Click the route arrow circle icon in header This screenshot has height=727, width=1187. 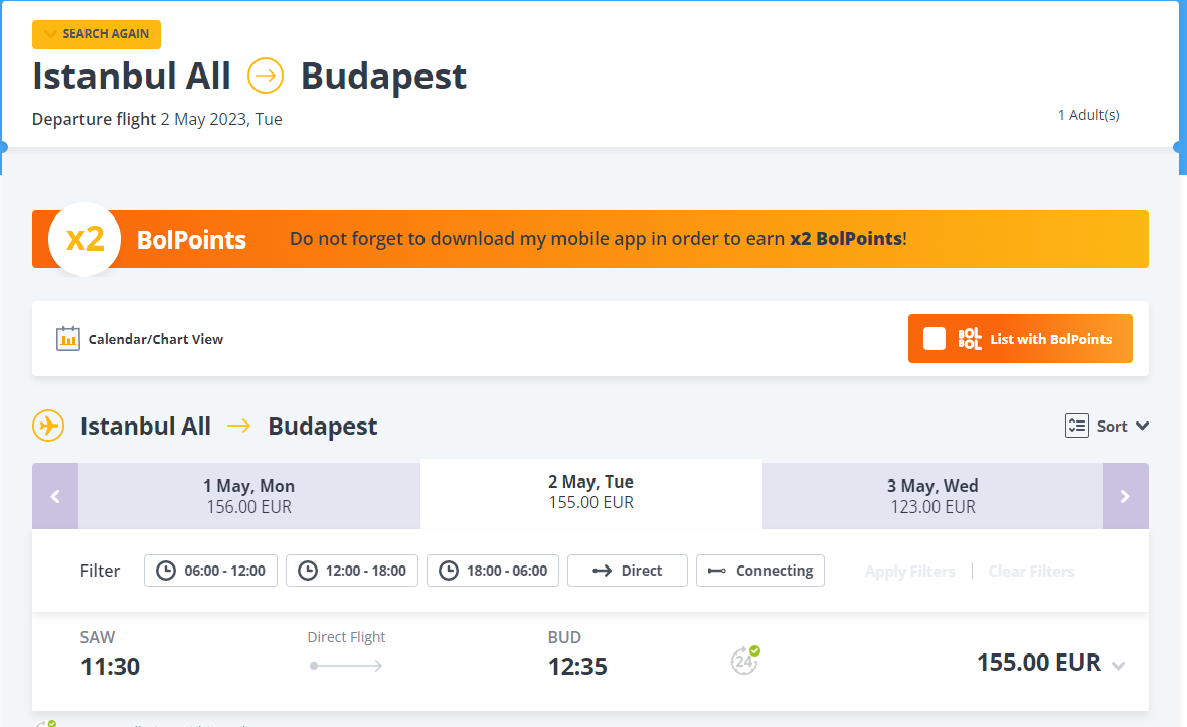pos(266,76)
